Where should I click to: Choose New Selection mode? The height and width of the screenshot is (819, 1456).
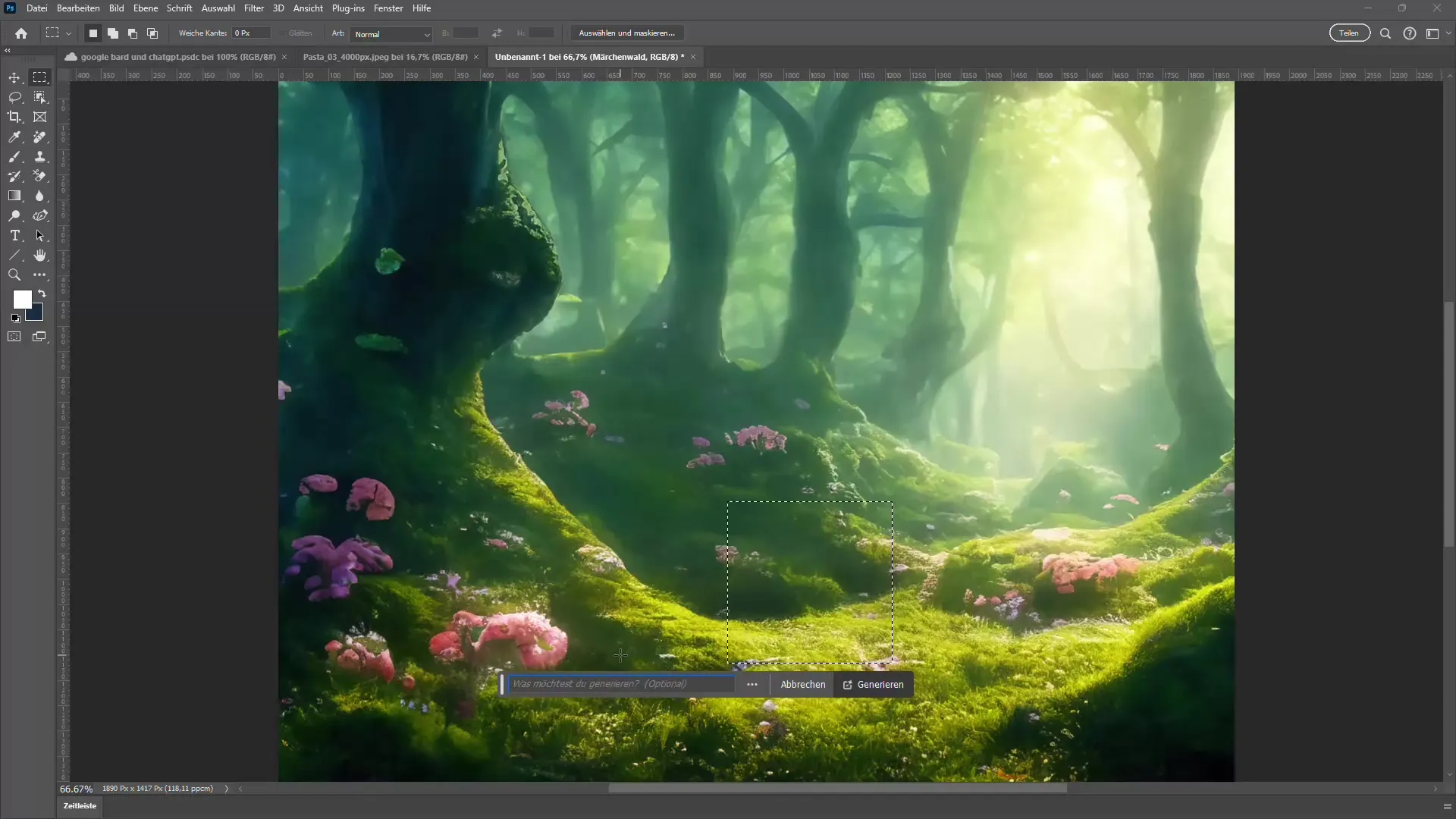click(93, 33)
